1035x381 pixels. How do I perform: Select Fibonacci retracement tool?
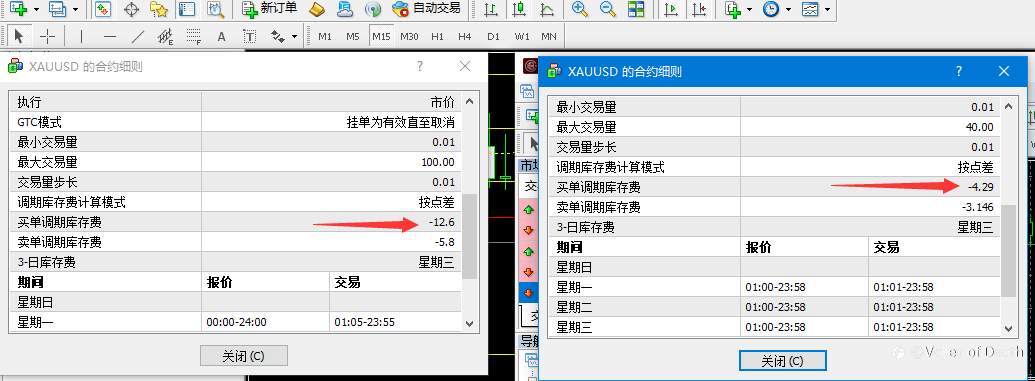pyautogui.click(x=193, y=36)
